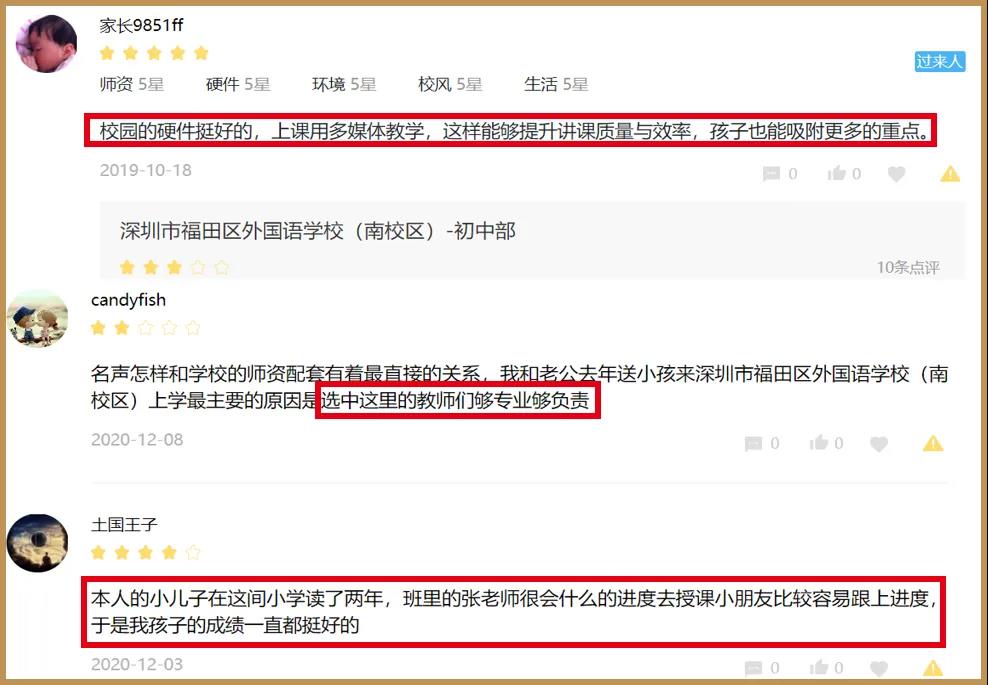Report 土国王子 review via warning triangle
988x685 pixels.
tap(933, 667)
